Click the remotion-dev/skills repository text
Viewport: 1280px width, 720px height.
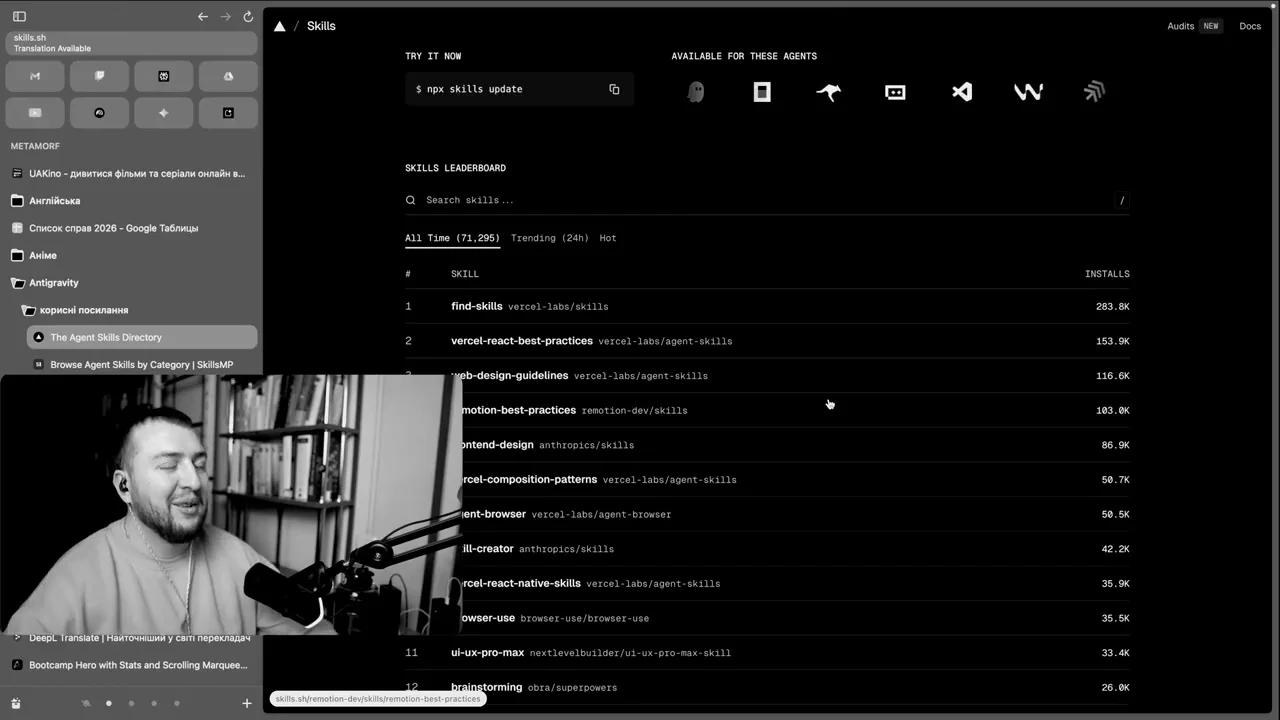(x=635, y=411)
